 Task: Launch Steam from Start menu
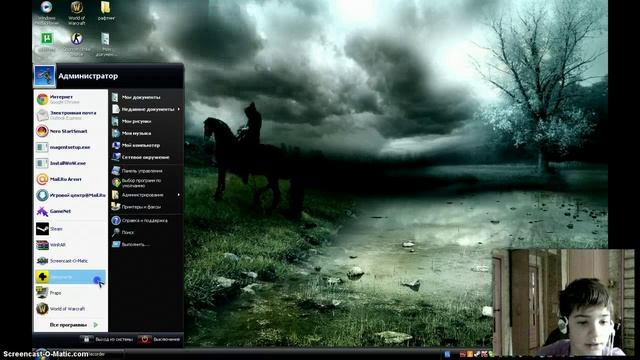point(70,229)
